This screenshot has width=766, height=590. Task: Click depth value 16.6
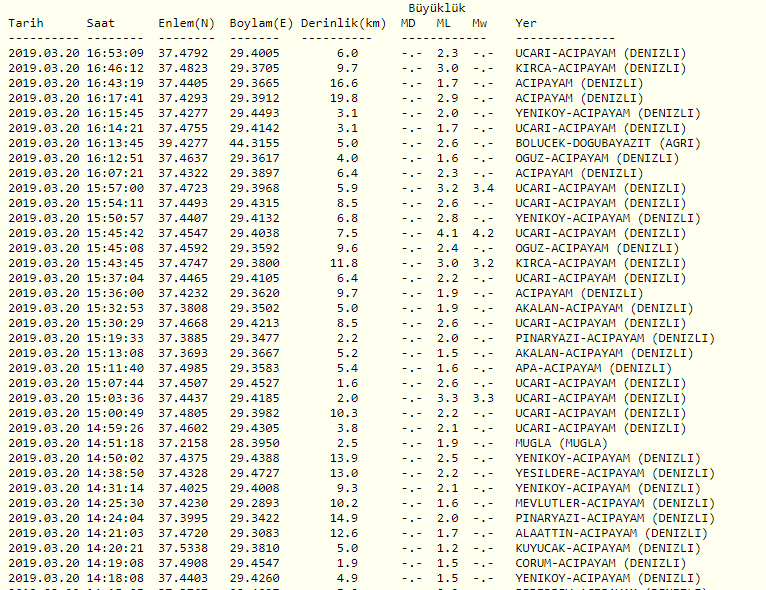click(344, 83)
